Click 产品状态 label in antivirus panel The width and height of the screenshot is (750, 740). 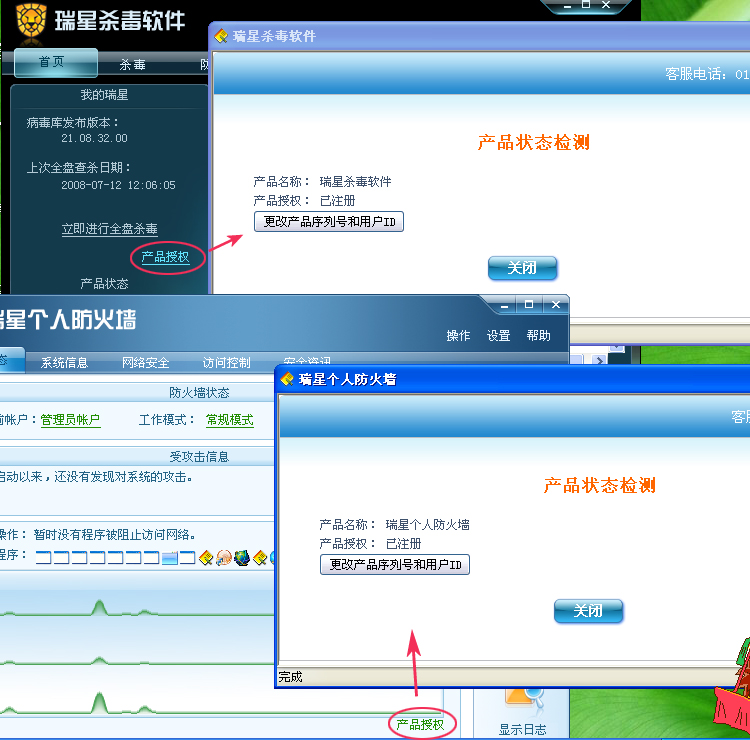[x=104, y=284]
